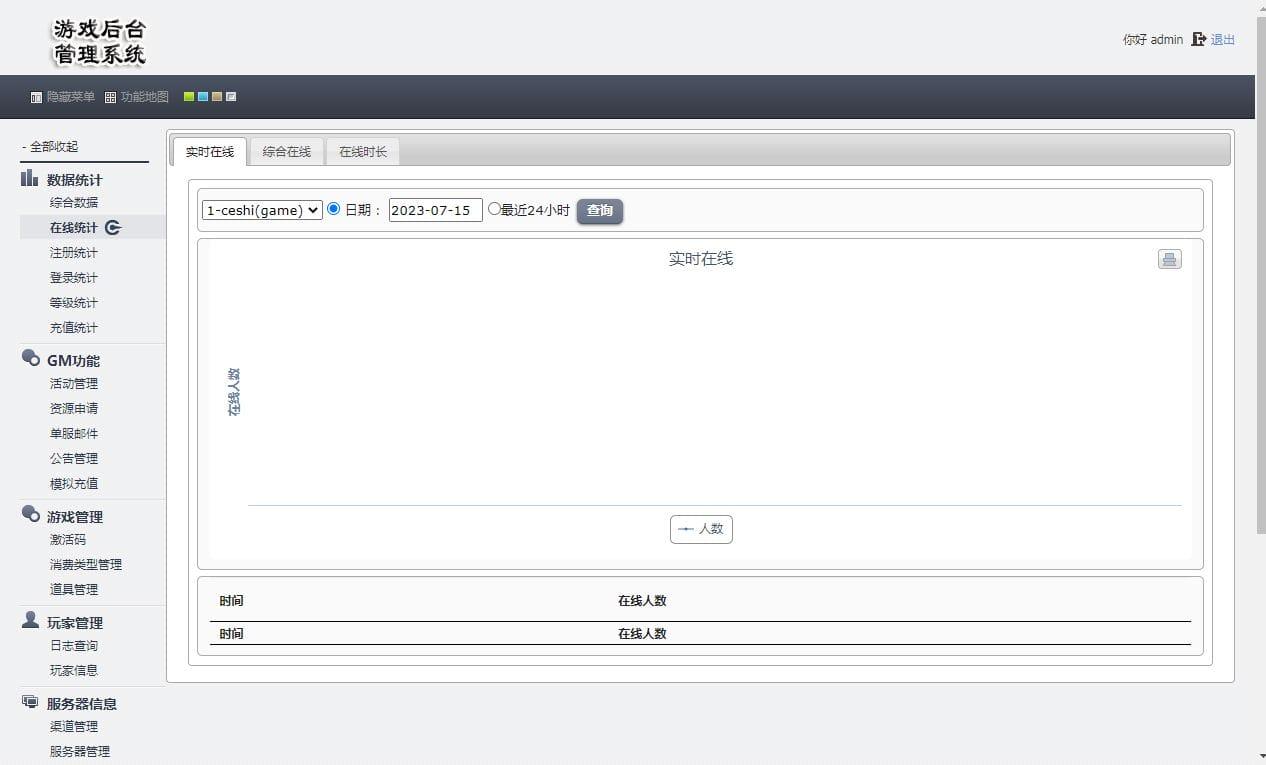Click the 服务器信息 monitor icon
Image resolution: width=1266 pixels, height=765 pixels.
click(30, 702)
